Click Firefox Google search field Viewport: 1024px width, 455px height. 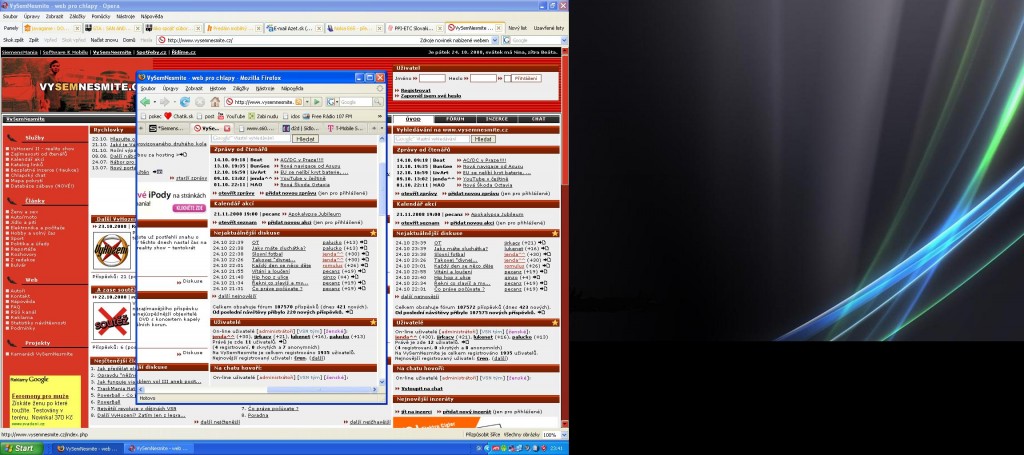356,102
